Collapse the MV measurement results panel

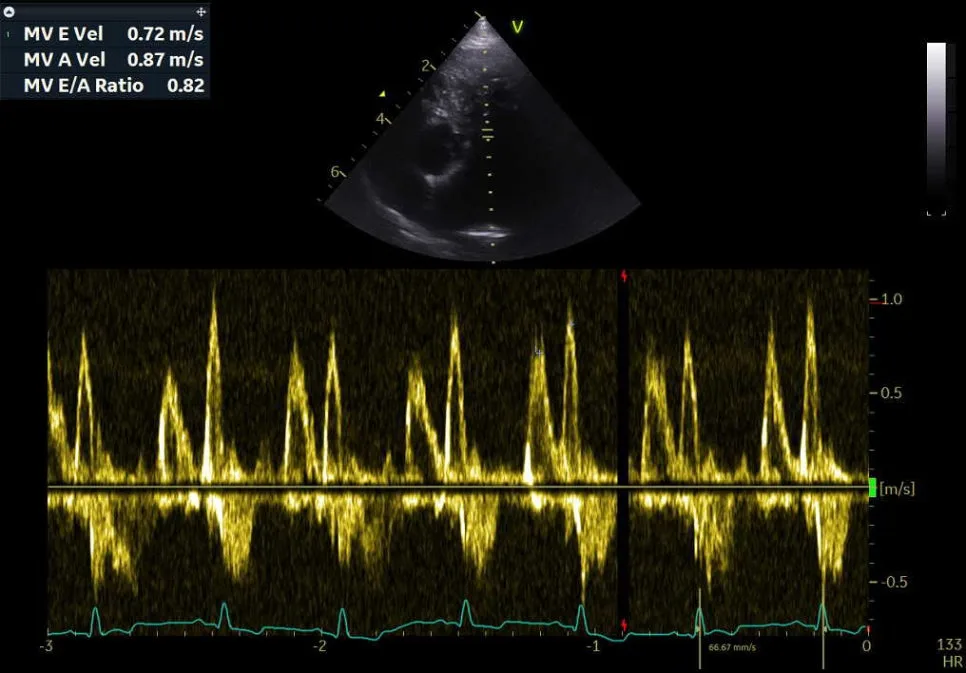click(9, 12)
